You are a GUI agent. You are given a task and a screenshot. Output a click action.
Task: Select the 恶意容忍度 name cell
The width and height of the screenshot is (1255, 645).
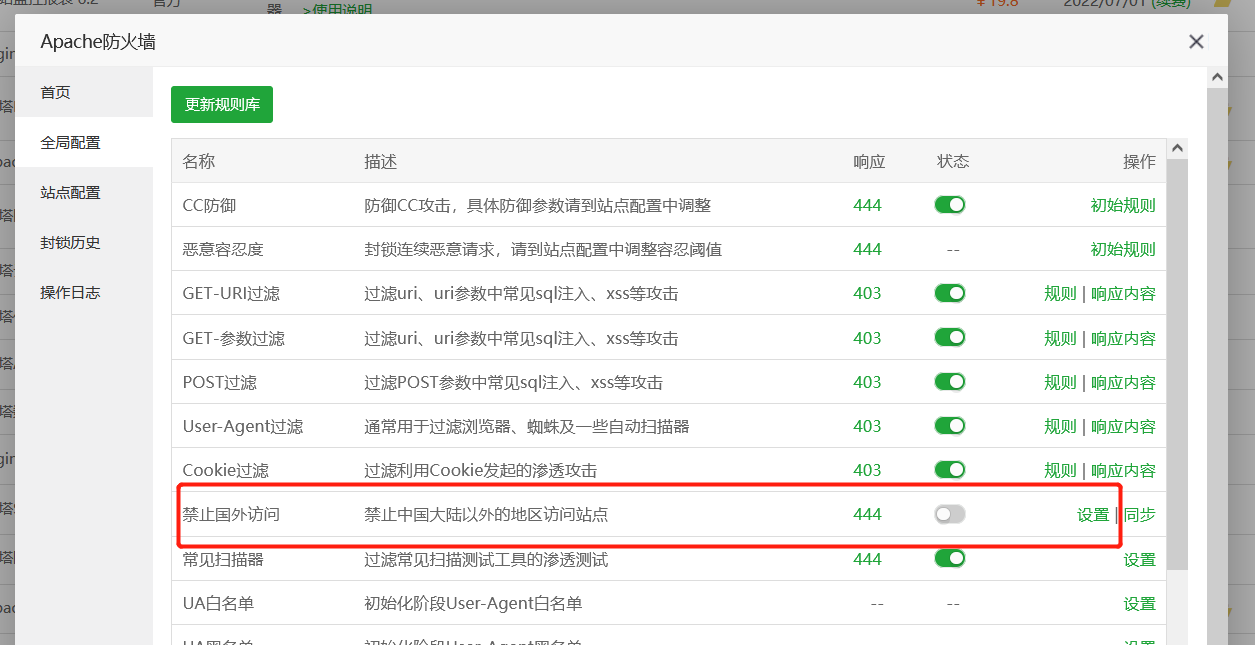[223, 249]
